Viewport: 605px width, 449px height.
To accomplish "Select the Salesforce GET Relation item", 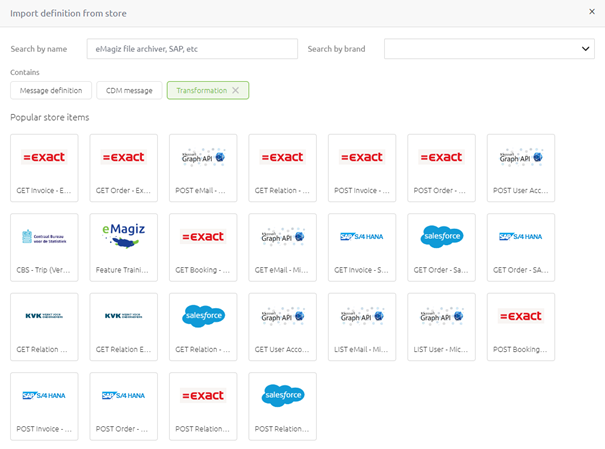I will [x=203, y=327].
